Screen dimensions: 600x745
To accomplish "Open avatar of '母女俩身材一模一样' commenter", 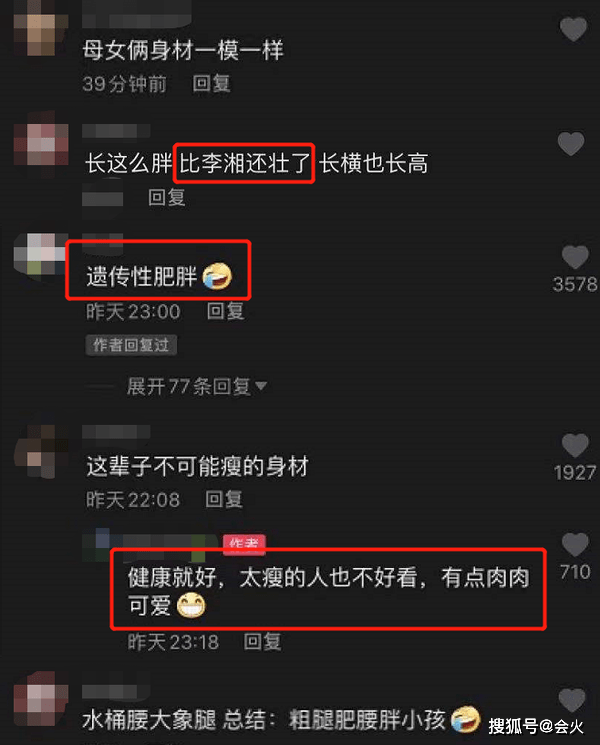I will point(41,29).
